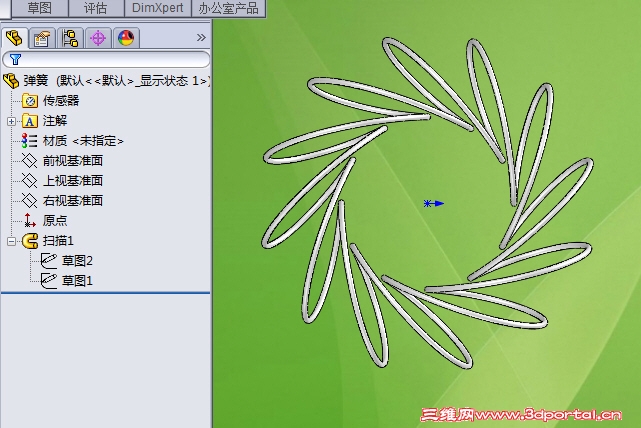The image size is (641, 428).
Task: Open the FeatureManager design tree tab
Action: tap(15, 38)
